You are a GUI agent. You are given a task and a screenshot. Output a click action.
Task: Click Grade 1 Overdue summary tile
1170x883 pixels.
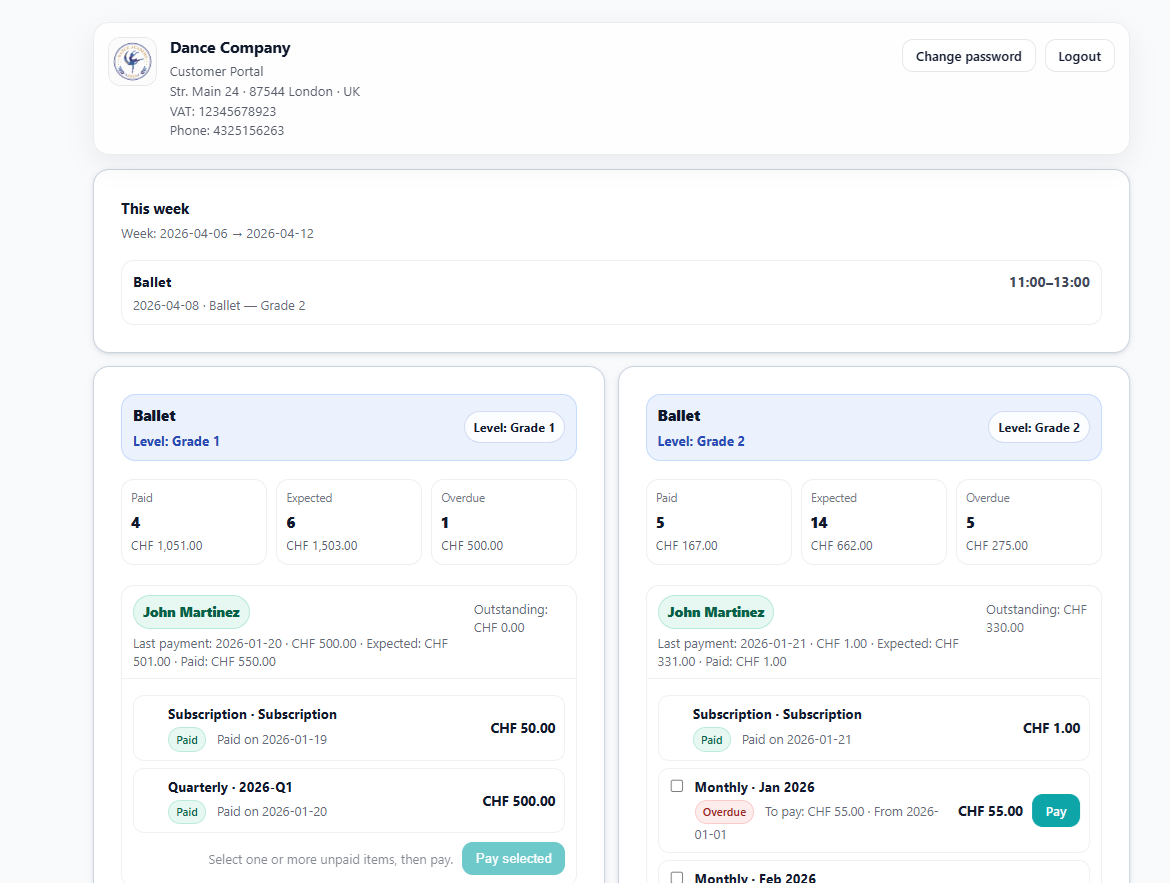point(503,522)
